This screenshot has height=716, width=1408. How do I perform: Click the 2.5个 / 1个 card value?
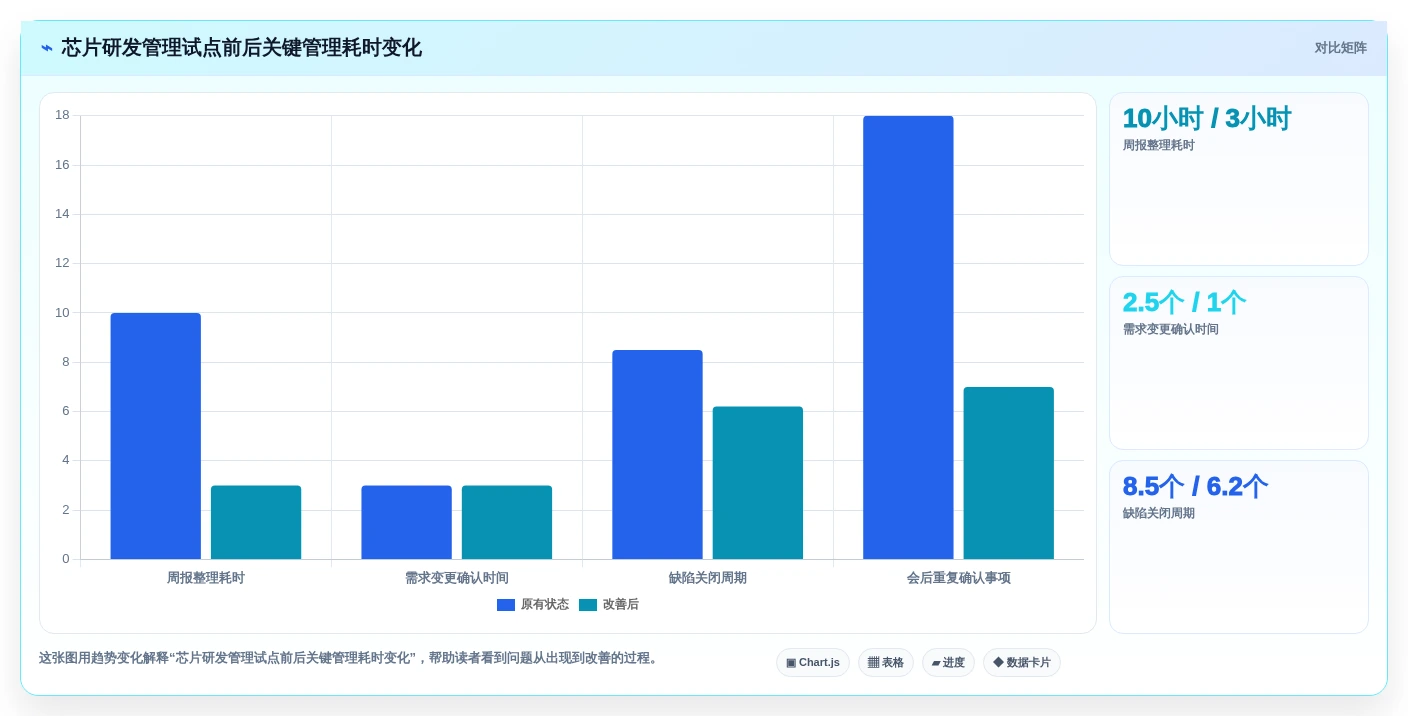tap(1184, 302)
